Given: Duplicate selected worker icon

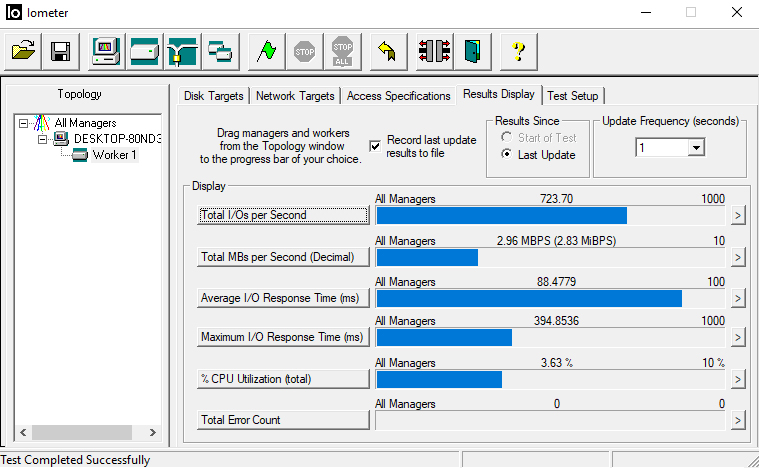Looking at the screenshot, I should pyautogui.click(x=220, y=51).
